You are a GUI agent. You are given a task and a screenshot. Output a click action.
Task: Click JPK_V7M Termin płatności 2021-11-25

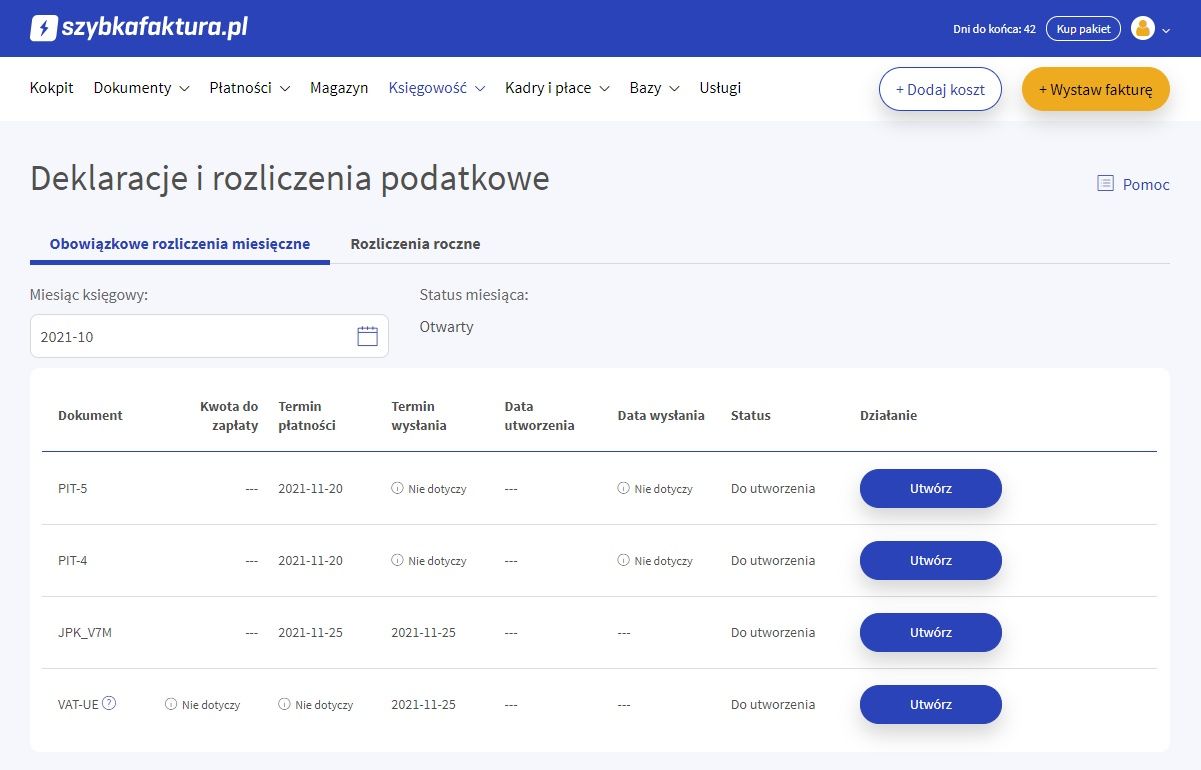pyautogui.click(x=310, y=633)
